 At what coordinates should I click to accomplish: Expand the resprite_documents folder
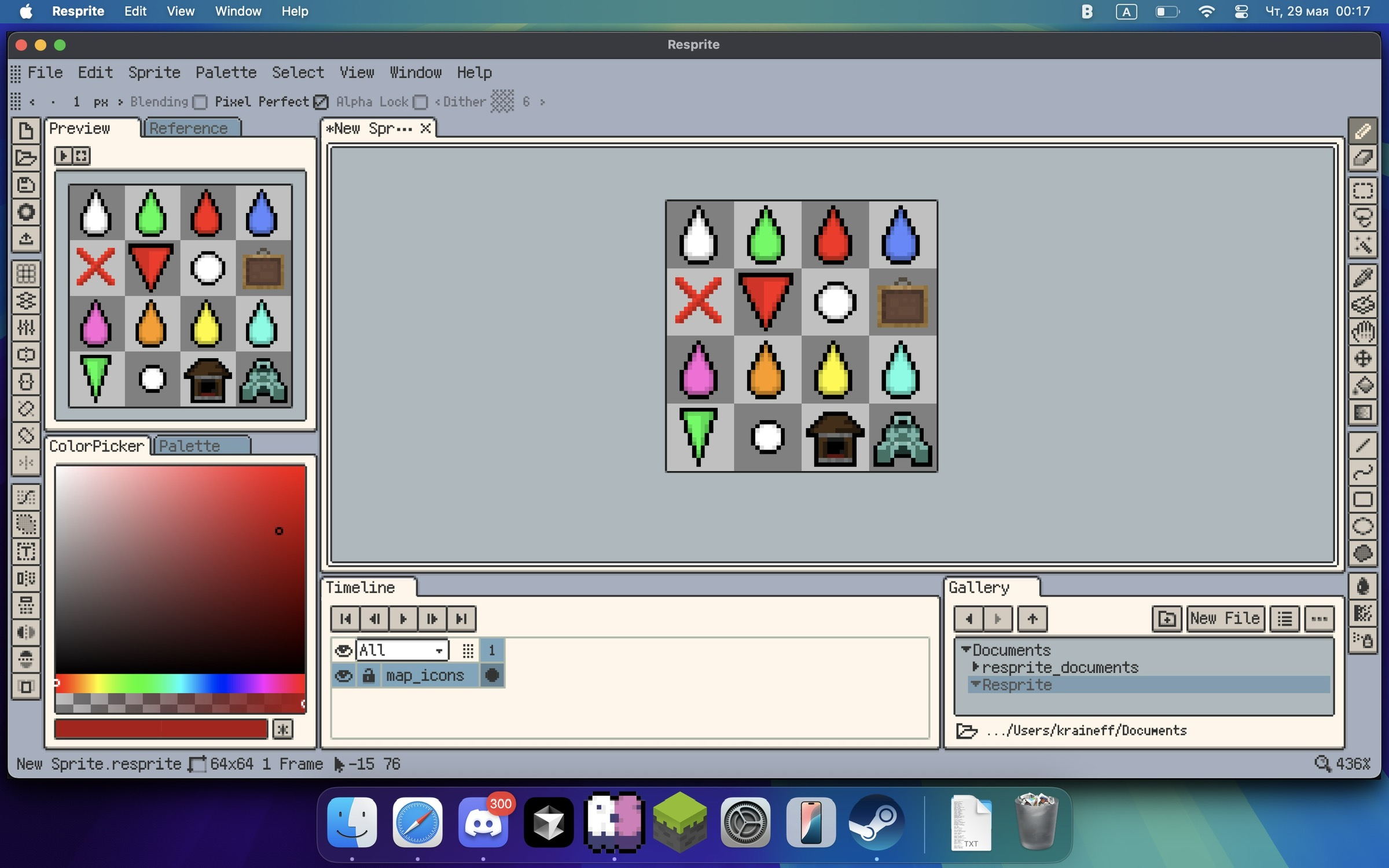976,667
